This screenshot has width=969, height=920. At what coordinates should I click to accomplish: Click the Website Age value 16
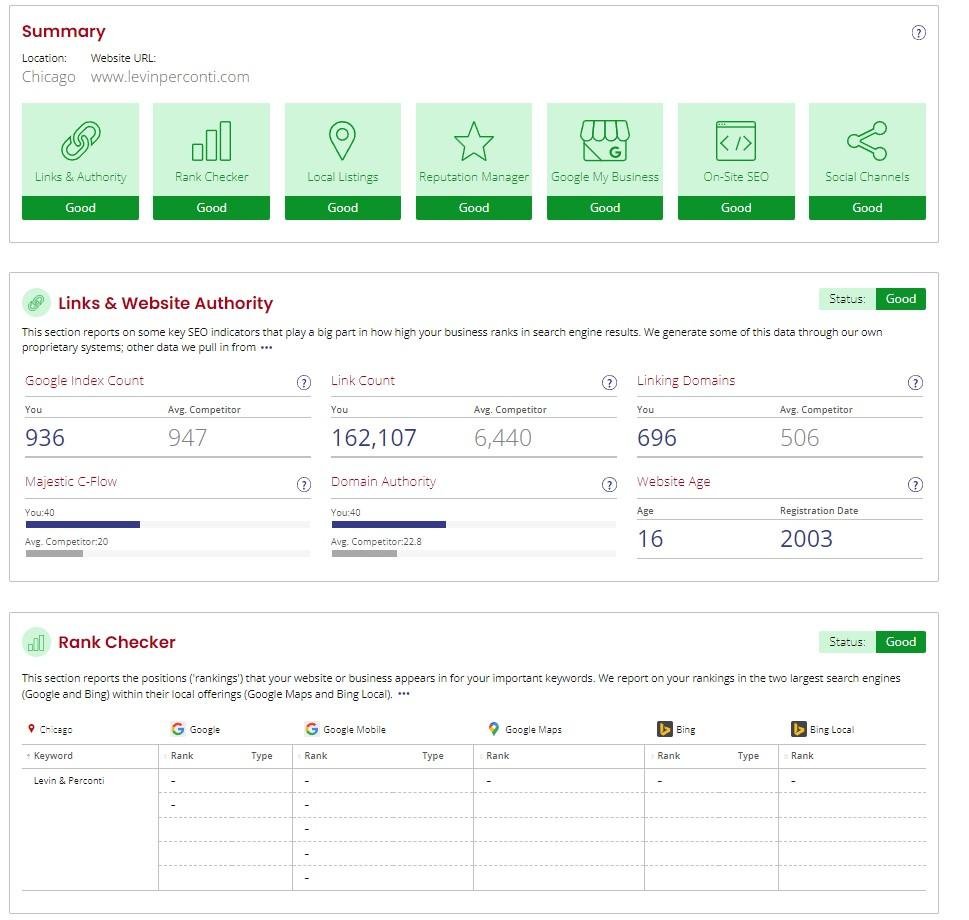click(x=650, y=539)
